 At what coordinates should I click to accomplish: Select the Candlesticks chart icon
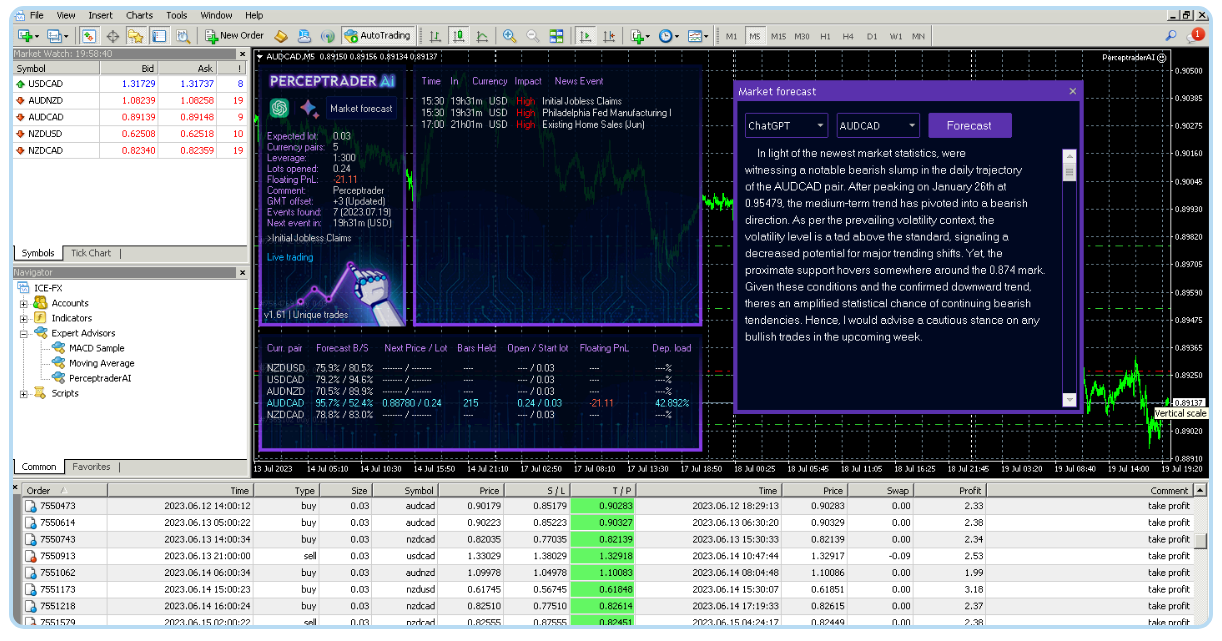click(459, 36)
